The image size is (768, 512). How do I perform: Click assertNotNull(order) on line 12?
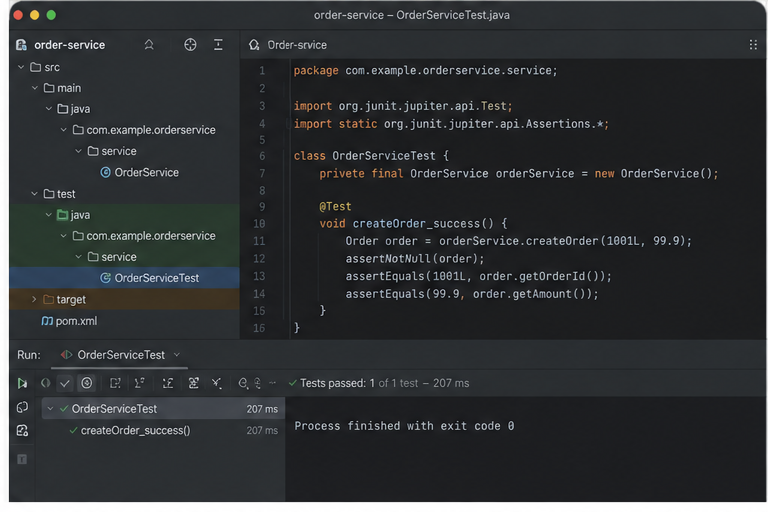pyautogui.click(x=411, y=259)
